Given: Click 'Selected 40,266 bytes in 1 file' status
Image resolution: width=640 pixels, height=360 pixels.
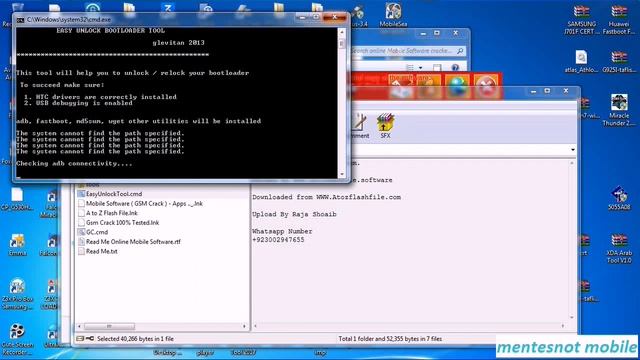Looking at the screenshot, I should pos(135,339).
